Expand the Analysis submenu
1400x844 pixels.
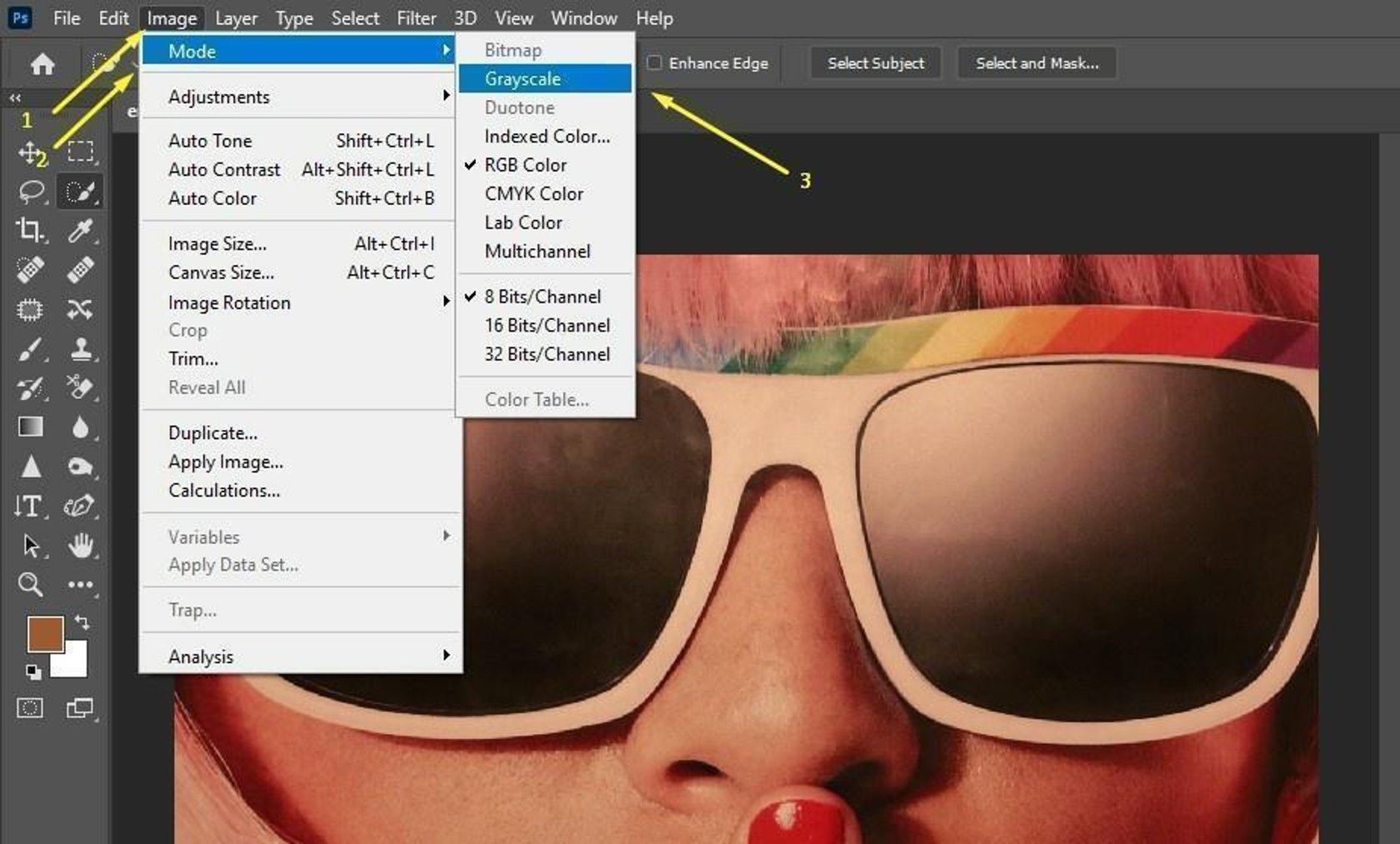point(201,657)
